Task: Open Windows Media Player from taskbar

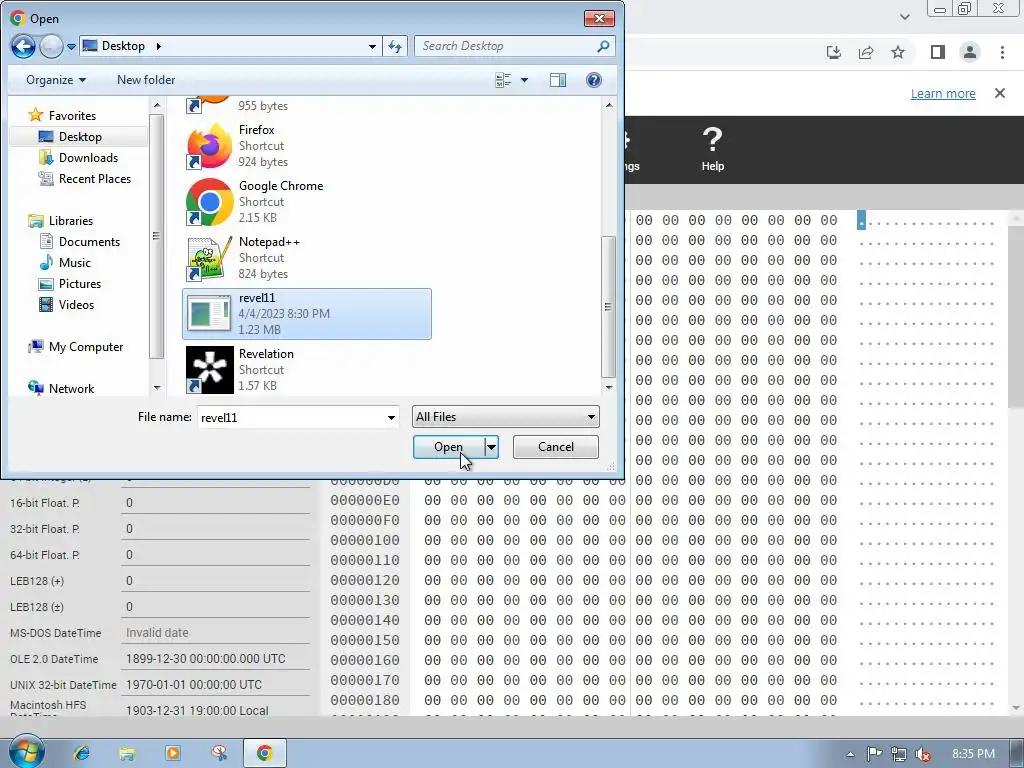Action: click(173, 753)
